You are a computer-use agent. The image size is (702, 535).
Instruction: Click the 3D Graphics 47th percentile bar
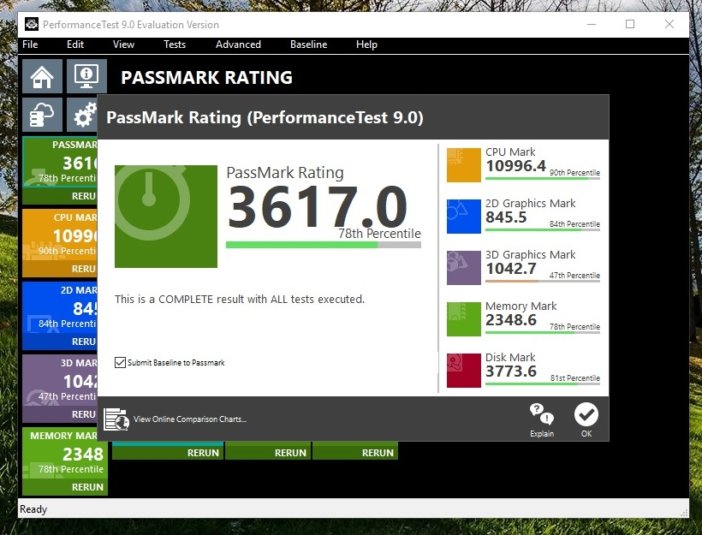(543, 281)
